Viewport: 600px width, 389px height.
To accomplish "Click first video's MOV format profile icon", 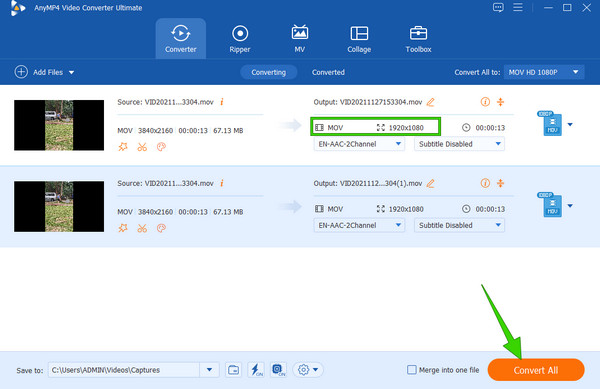I will [550, 124].
